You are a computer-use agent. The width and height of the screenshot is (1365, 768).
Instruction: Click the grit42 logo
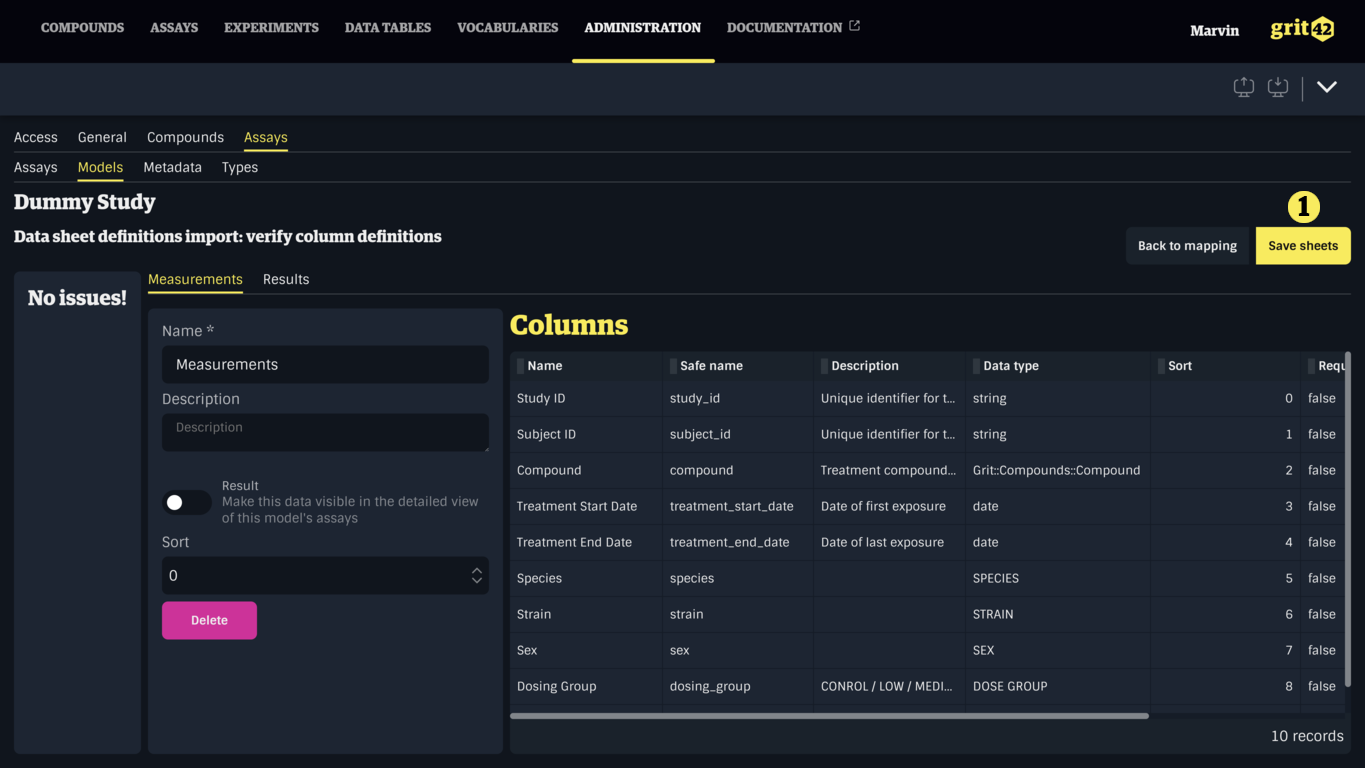(1301, 29)
